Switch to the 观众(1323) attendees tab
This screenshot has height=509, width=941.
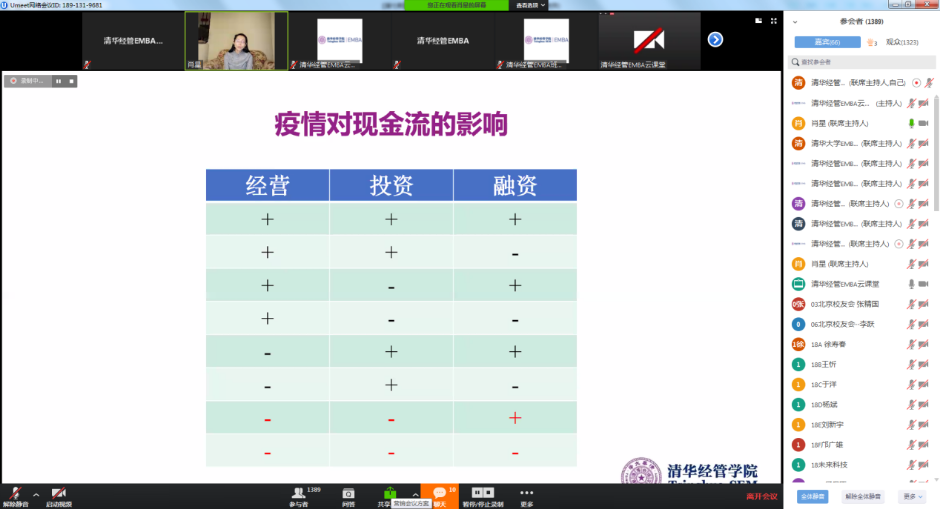click(x=902, y=42)
